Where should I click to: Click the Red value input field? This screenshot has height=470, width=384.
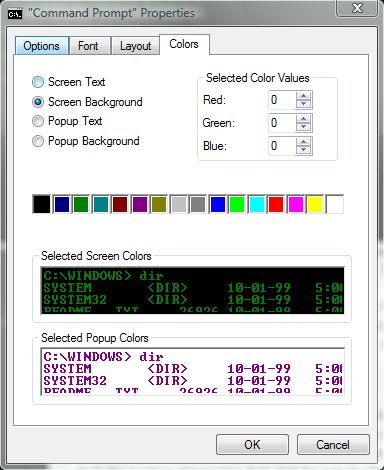point(282,100)
